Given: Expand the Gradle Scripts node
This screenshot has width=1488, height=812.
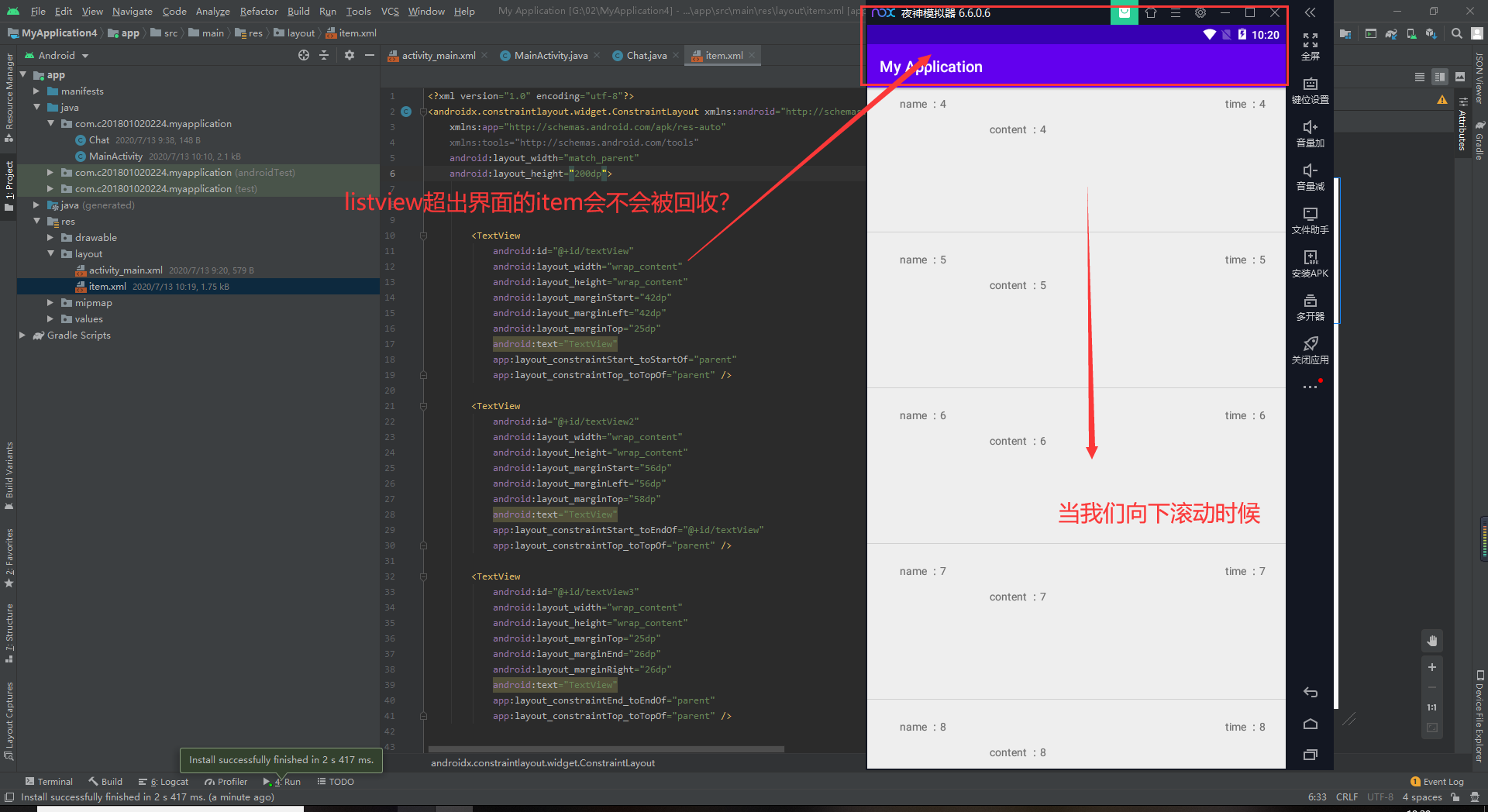Looking at the screenshot, I should pos(22,335).
